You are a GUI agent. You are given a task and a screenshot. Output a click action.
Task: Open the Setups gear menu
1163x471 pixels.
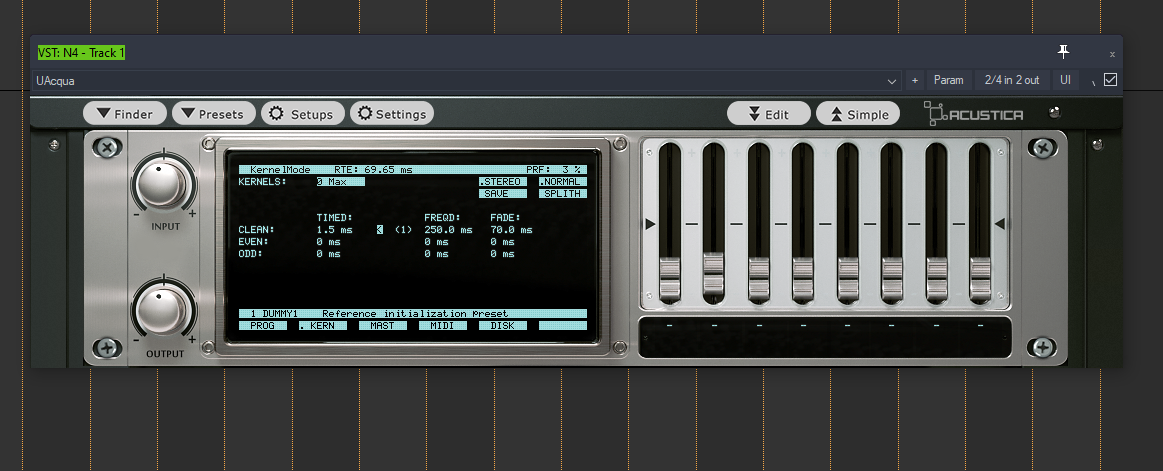[303, 113]
